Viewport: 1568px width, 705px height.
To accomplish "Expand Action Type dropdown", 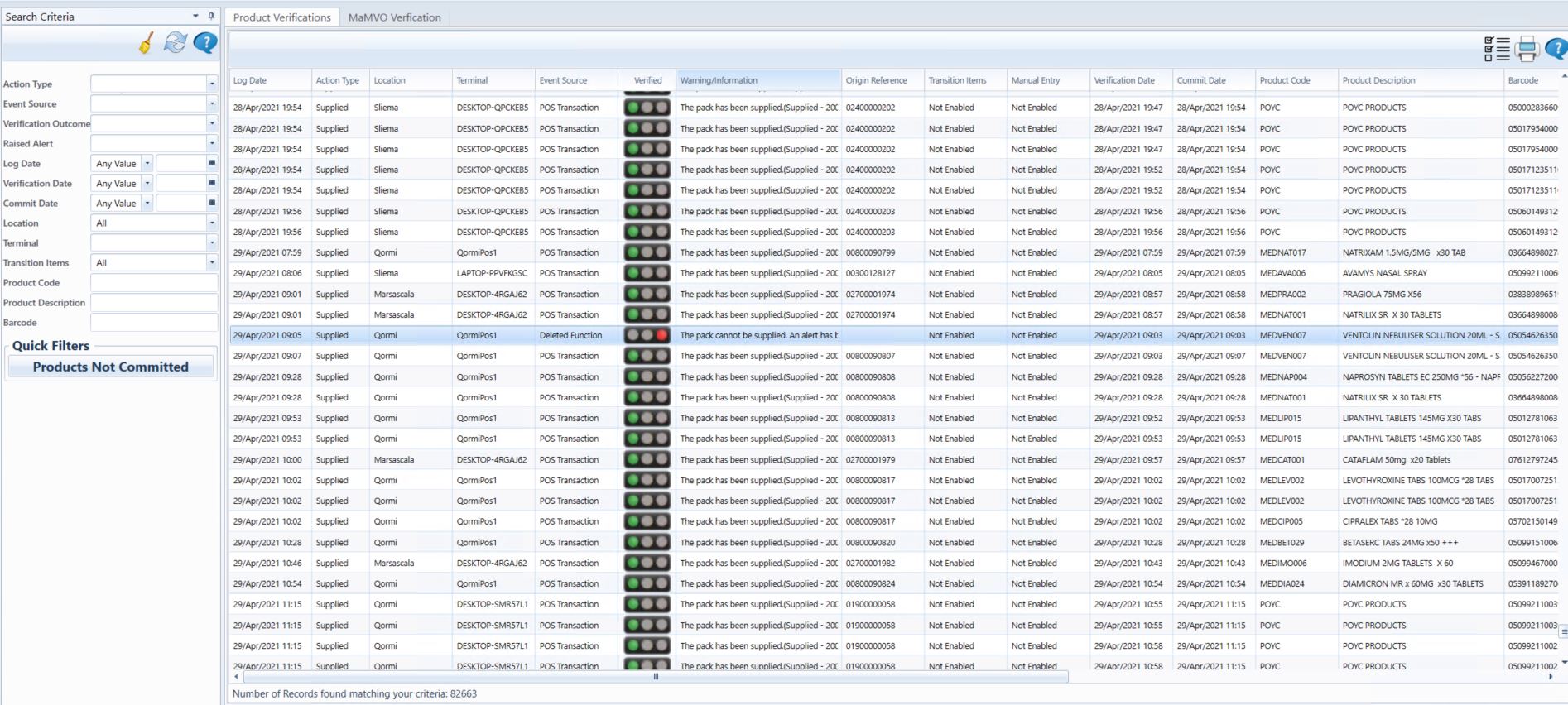I will click(x=212, y=84).
